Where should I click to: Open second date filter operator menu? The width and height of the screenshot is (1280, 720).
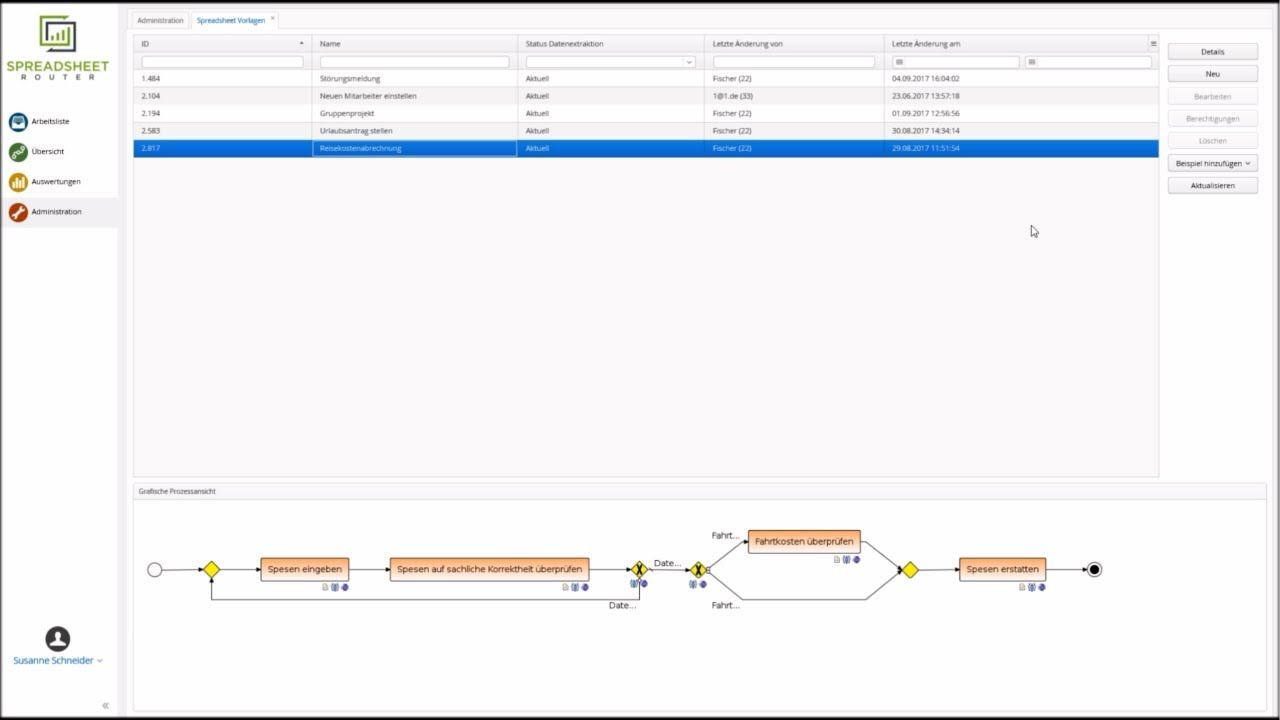pos(1032,62)
